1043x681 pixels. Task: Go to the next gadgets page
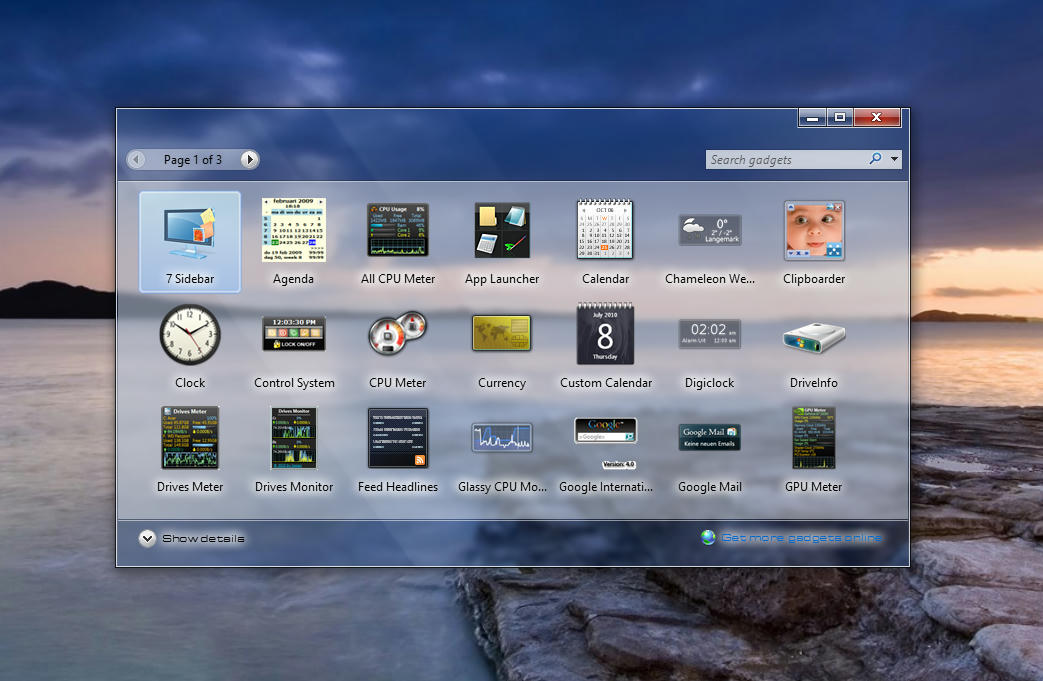[249, 159]
